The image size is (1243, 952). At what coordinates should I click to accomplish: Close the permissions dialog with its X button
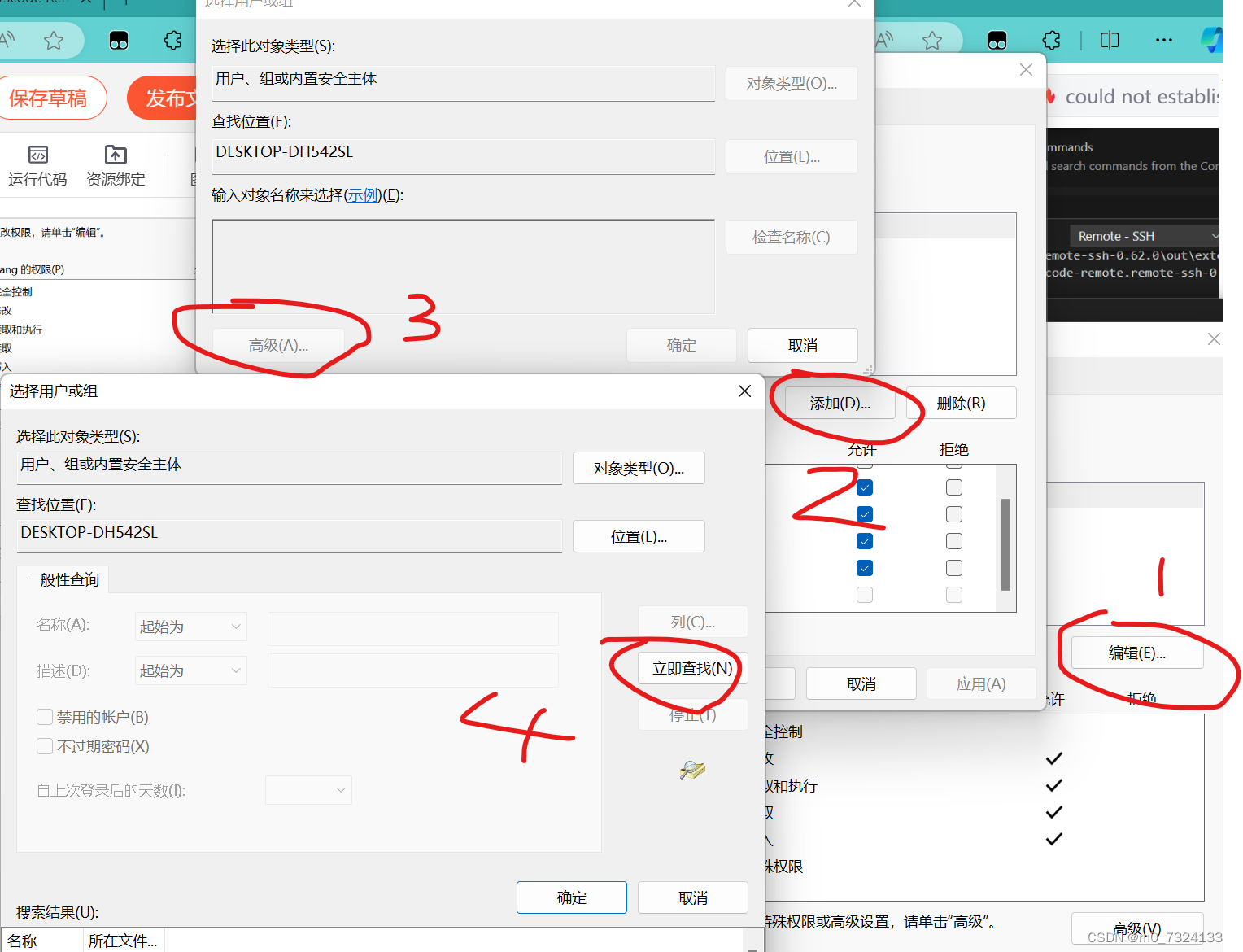click(1027, 70)
